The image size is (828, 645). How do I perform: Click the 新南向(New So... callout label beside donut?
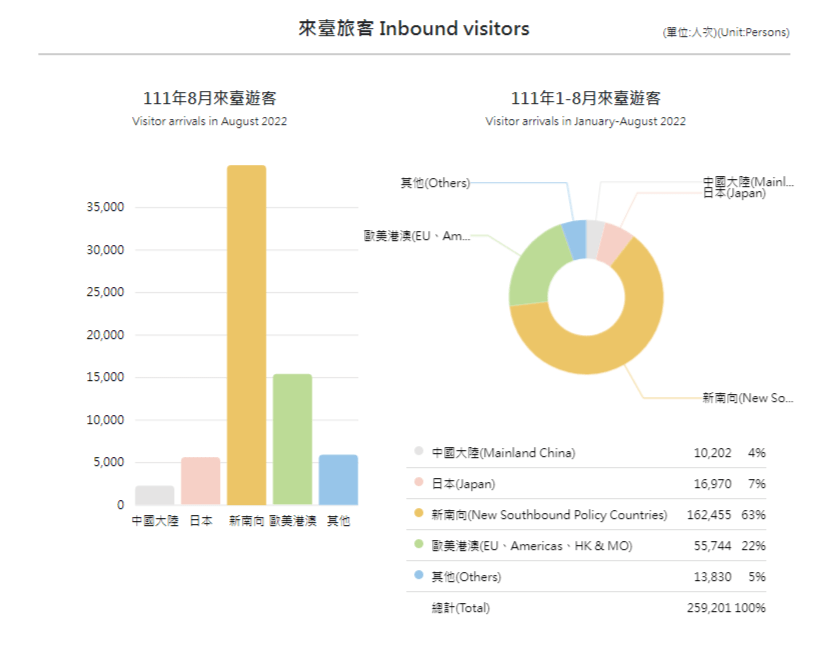(747, 398)
